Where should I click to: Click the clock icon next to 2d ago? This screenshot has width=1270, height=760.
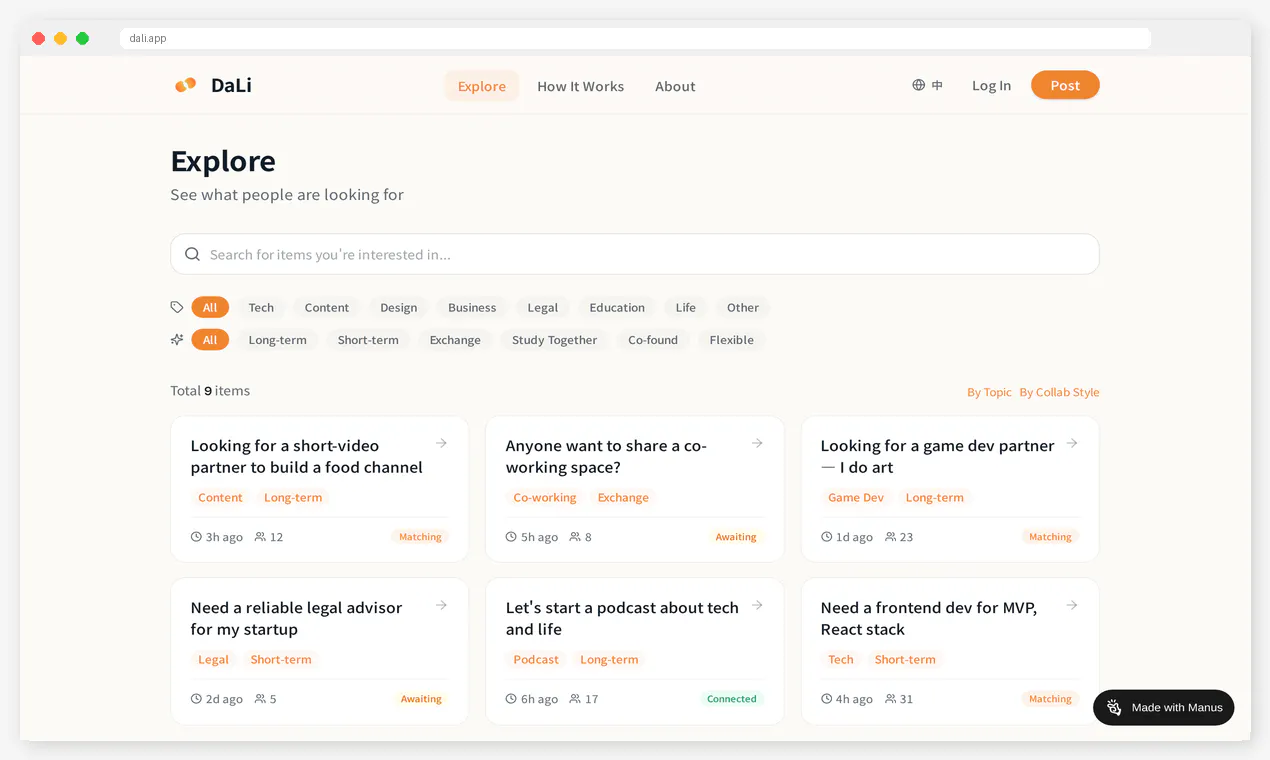196,699
